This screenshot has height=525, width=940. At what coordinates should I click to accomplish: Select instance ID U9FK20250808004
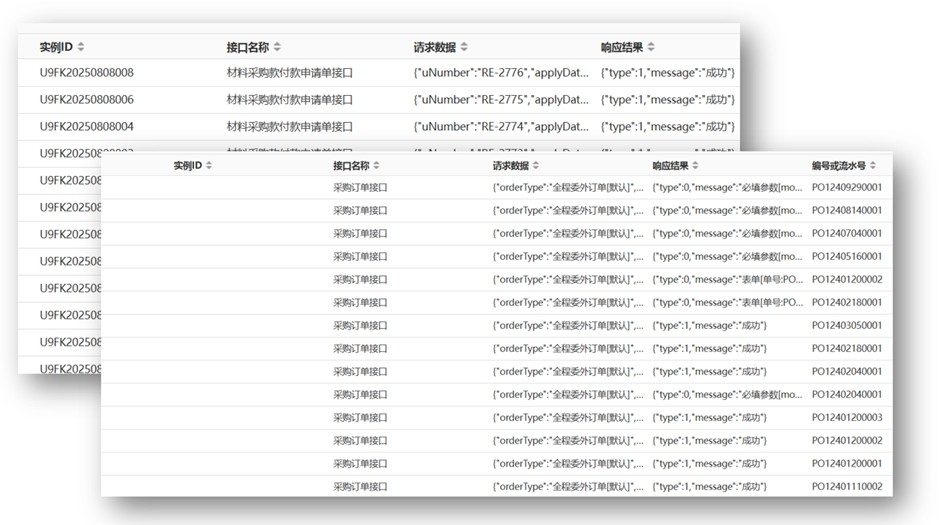[86, 126]
